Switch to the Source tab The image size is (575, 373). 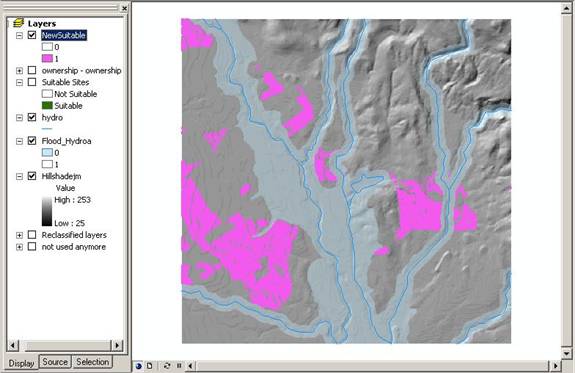55,362
